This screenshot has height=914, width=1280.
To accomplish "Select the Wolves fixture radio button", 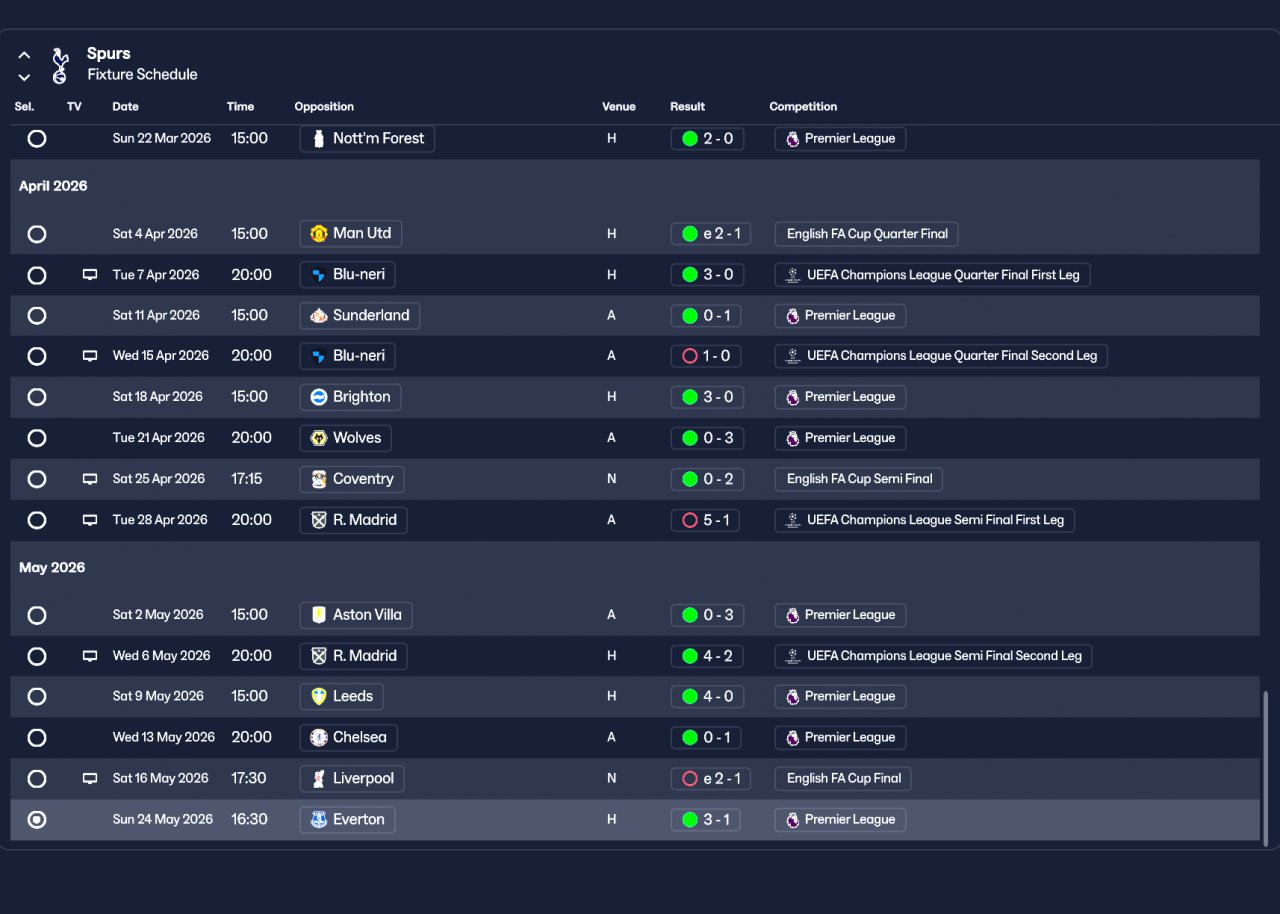I will [x=37, y=438].
